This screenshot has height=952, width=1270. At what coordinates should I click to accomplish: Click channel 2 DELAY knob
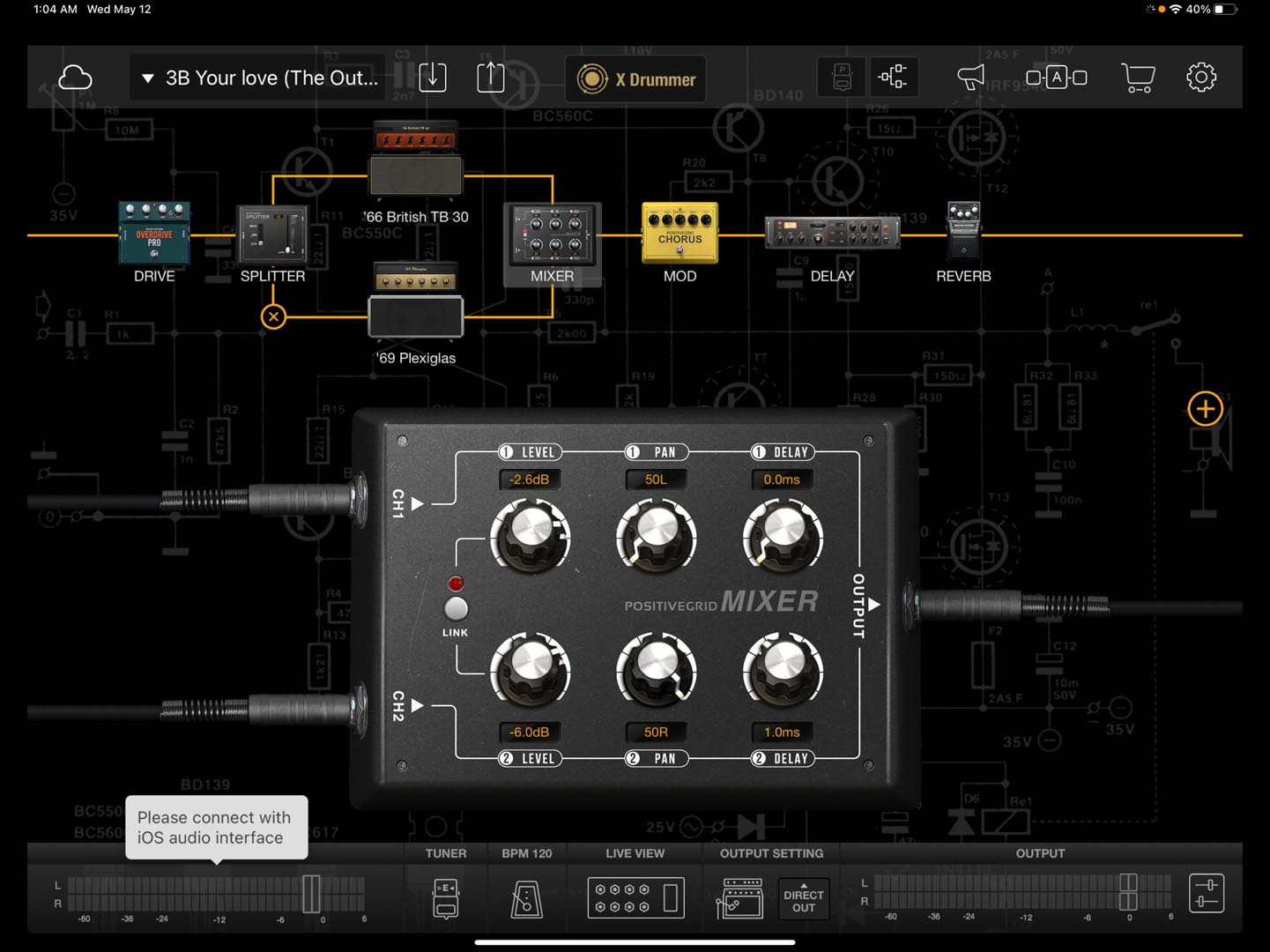click(x=783, y=667)
